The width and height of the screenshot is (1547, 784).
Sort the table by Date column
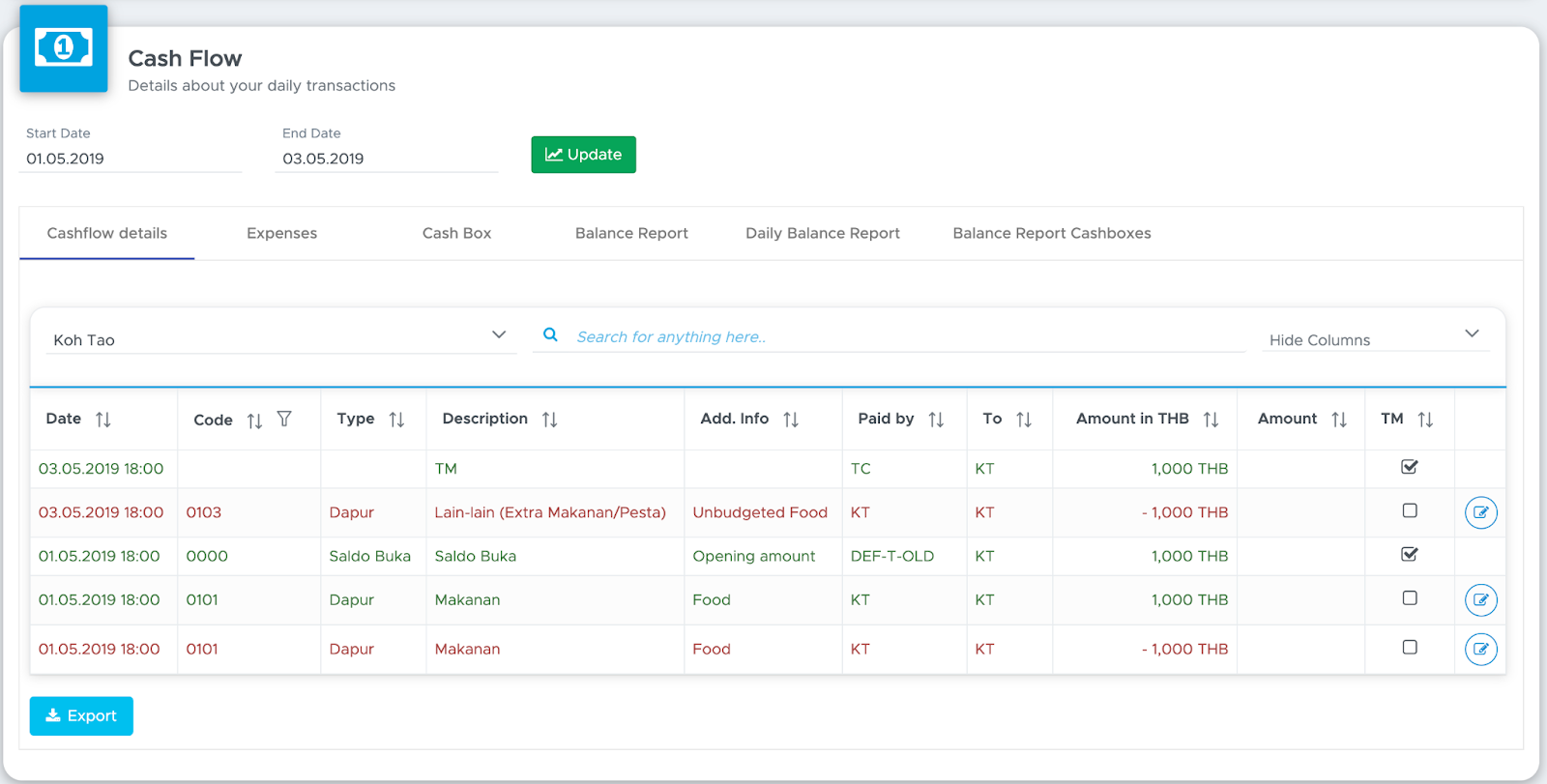pyautogui.click(x=103, y=420)
